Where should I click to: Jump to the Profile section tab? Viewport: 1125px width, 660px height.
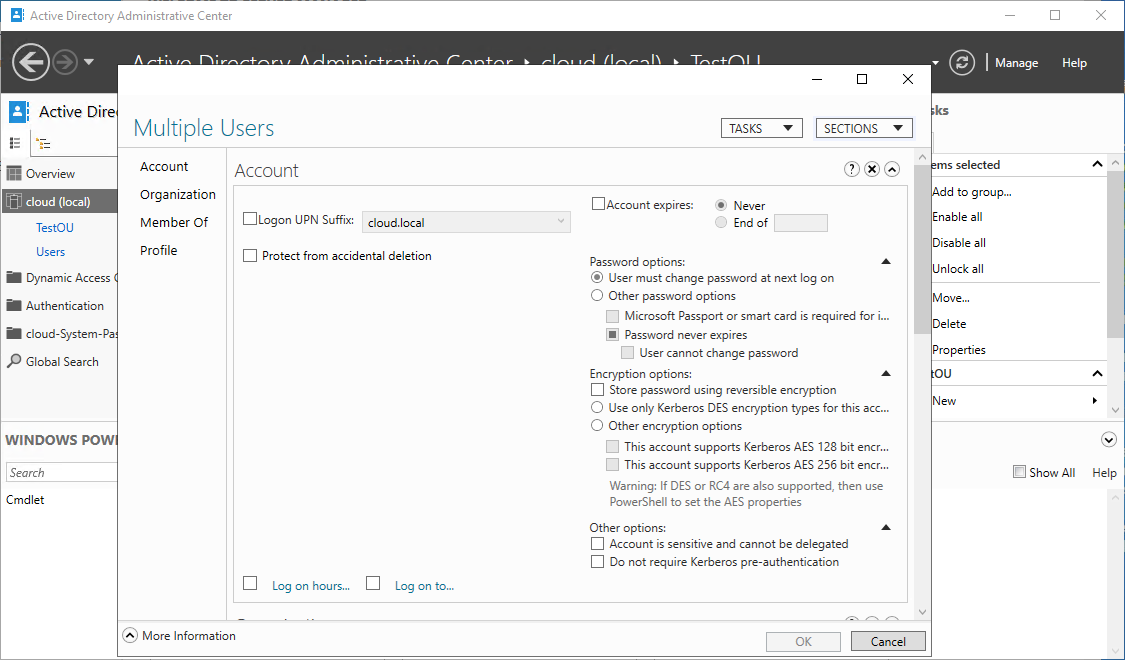[159, 250]
